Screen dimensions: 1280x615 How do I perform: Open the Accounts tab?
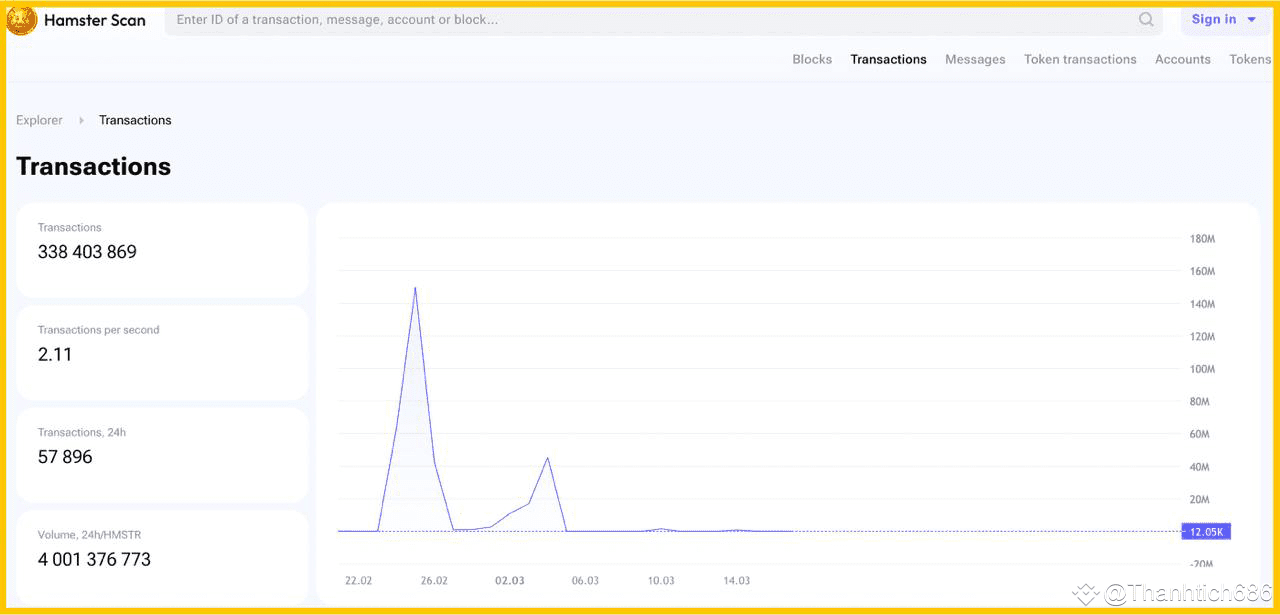[x=1183, y=59]
